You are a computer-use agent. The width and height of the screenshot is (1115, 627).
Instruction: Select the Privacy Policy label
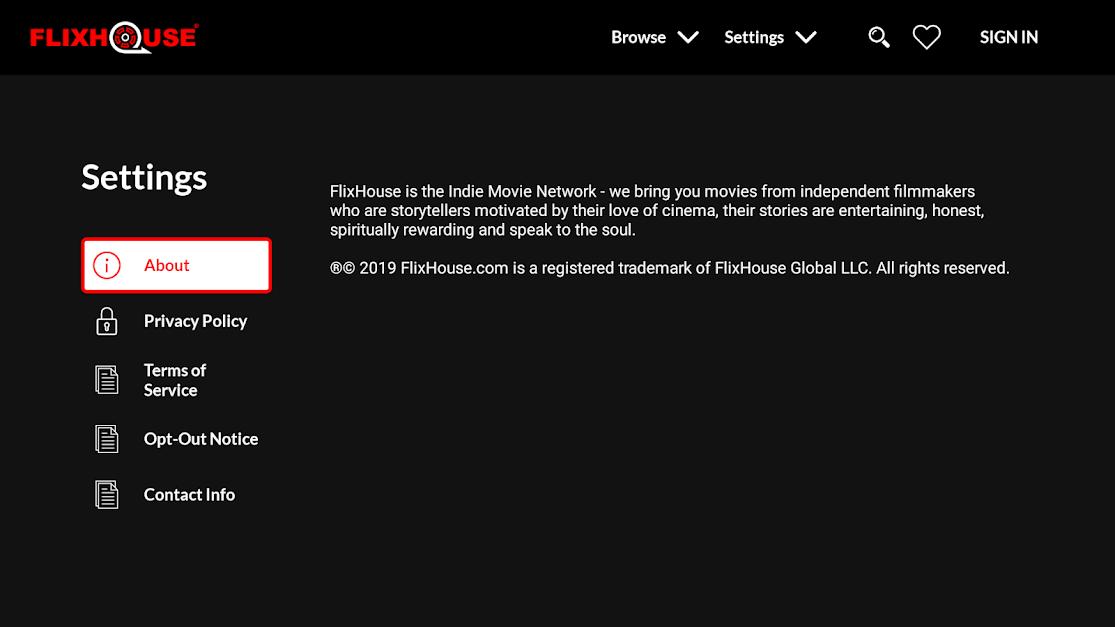point(196,321)
